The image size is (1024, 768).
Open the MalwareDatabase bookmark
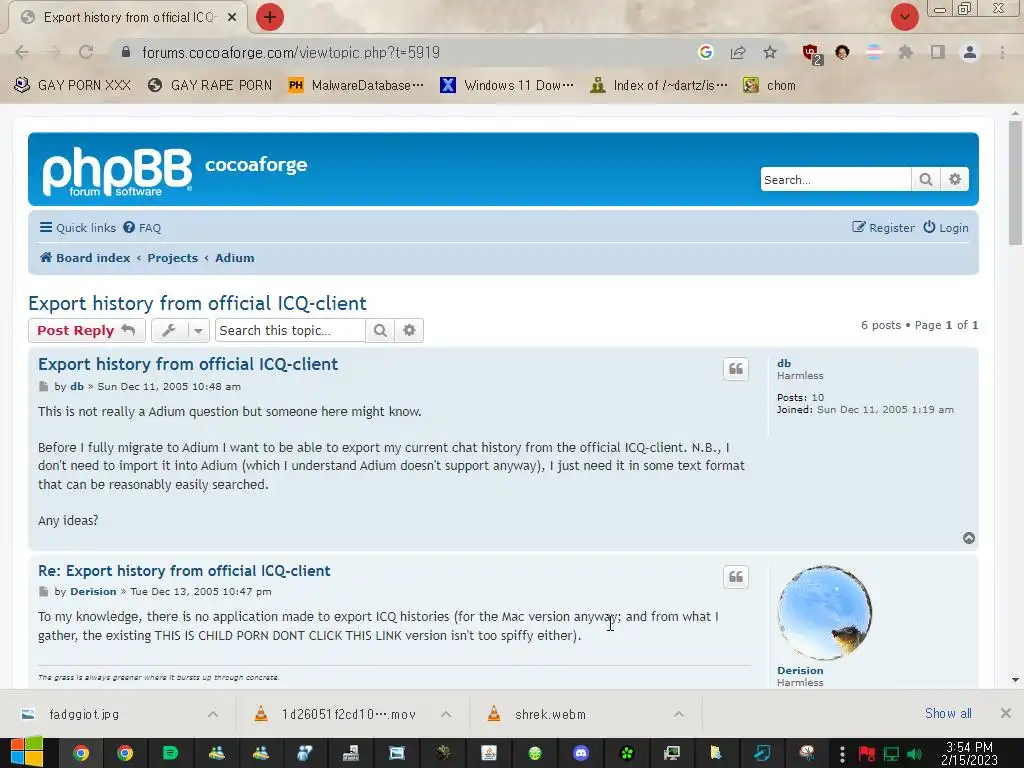click(x=356, y=86)
